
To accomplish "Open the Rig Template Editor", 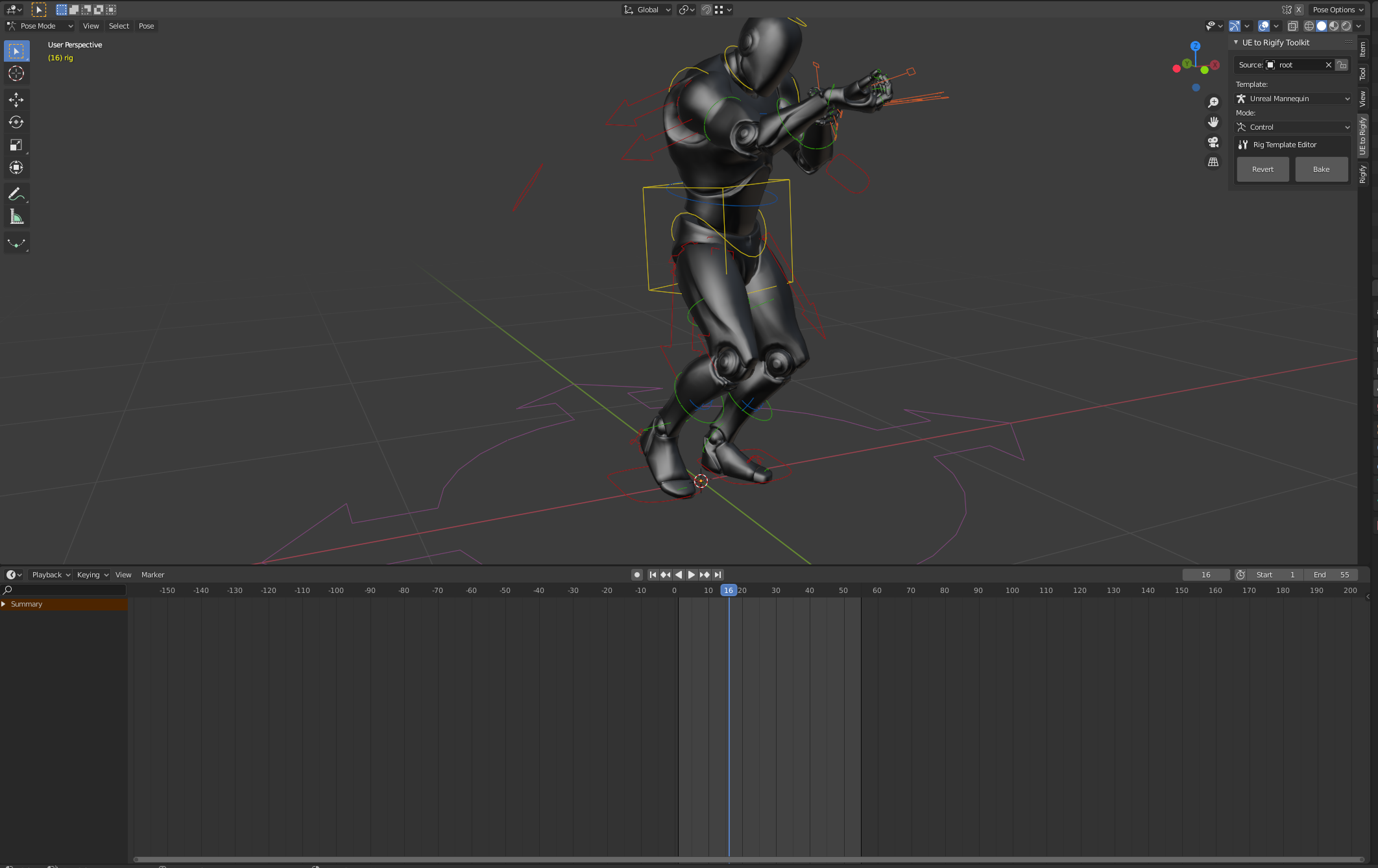I will [x=1292, y=144].
